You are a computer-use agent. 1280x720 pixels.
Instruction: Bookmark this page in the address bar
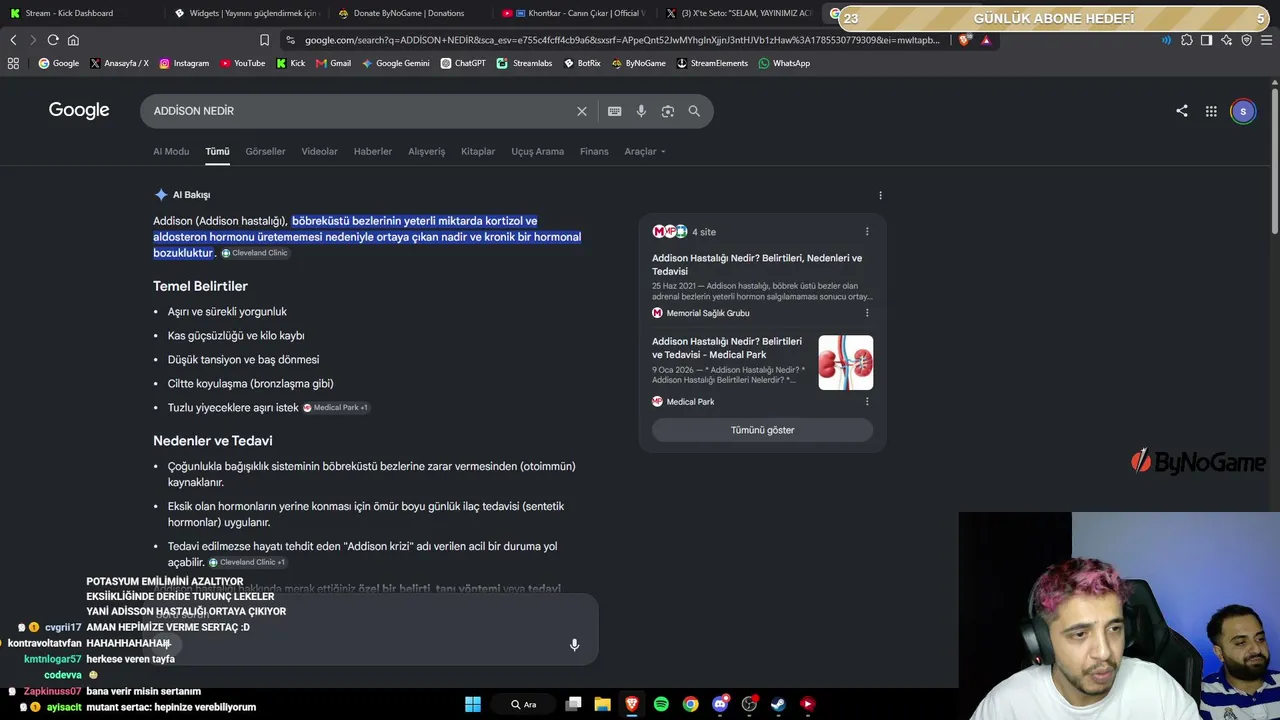[x=264, y=40]
